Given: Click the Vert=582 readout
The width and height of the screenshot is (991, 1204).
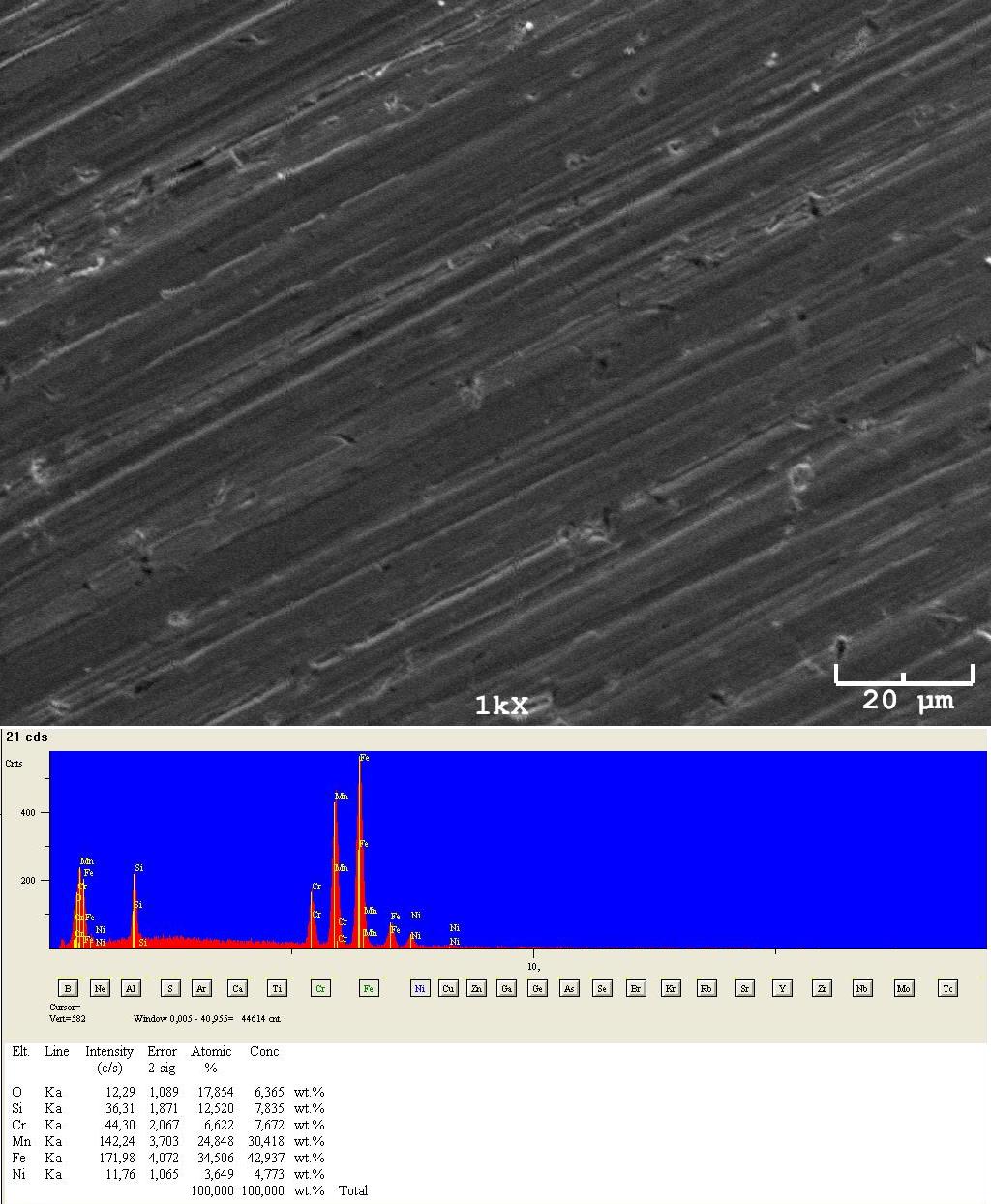Looking at the screenshot, I should click(x=70, y=1018).
